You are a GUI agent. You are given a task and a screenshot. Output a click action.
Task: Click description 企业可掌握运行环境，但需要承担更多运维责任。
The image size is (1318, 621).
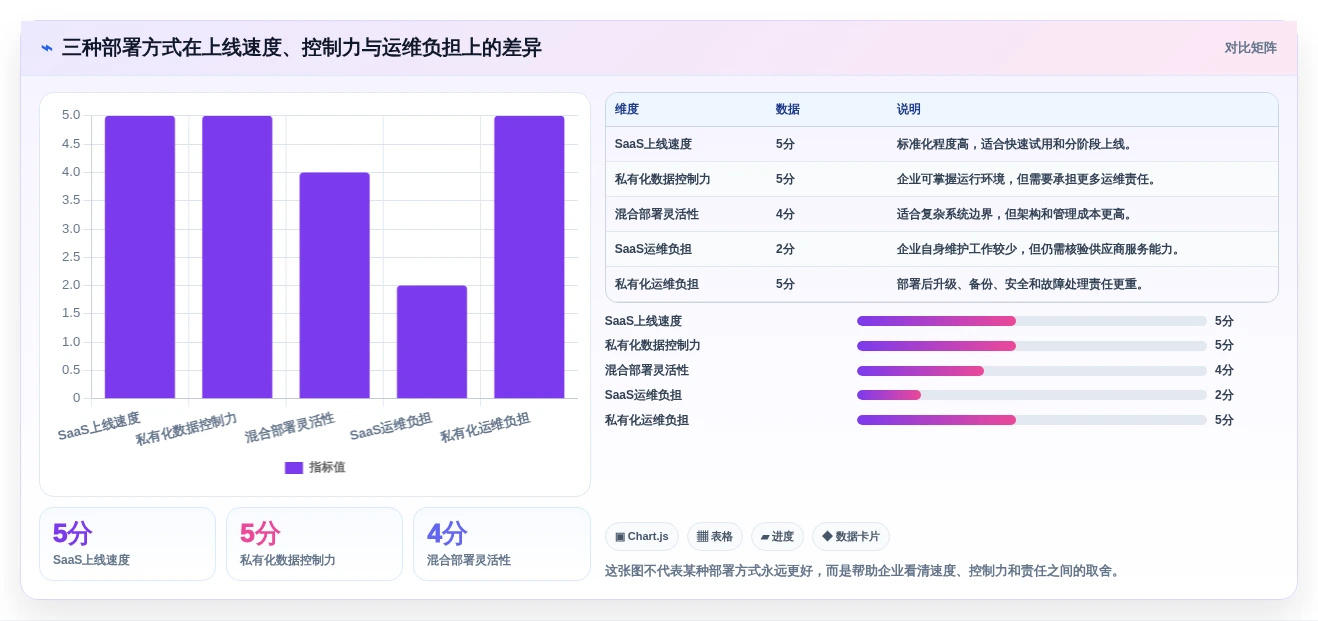[x=1028, y=179]
